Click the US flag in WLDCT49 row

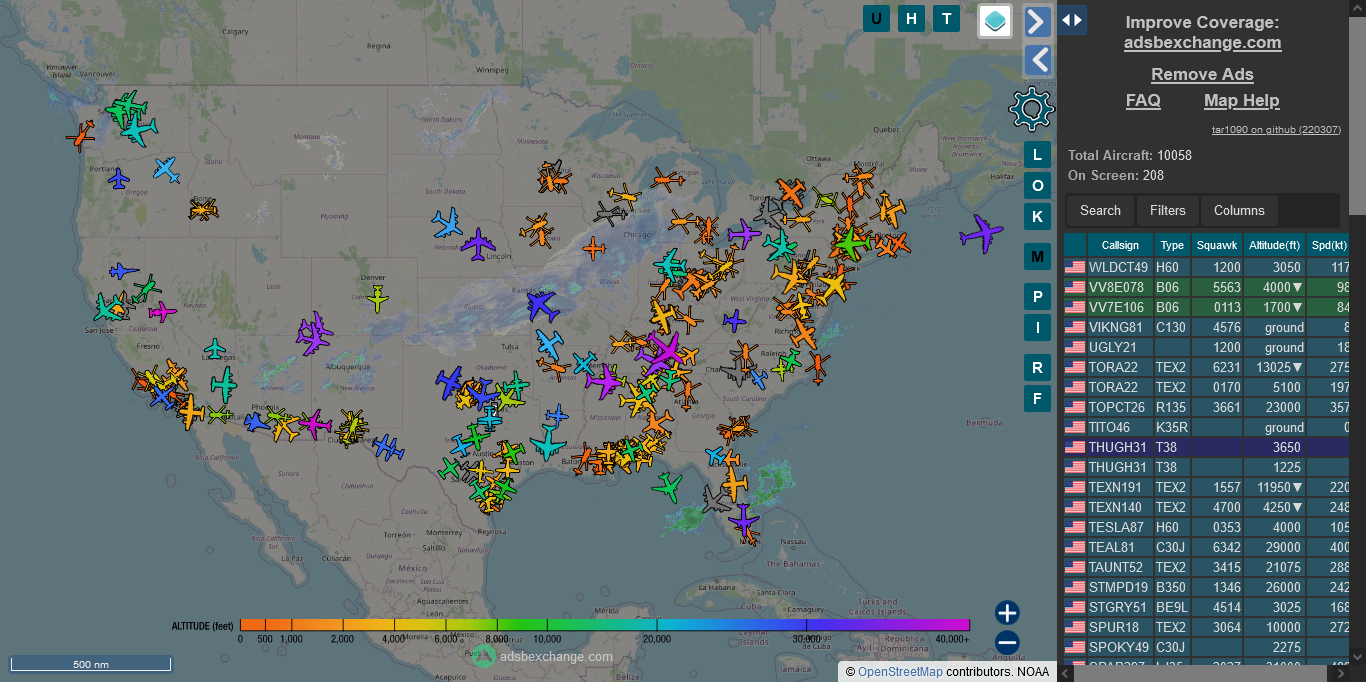pyautogui.click(x=1075, y=267)
